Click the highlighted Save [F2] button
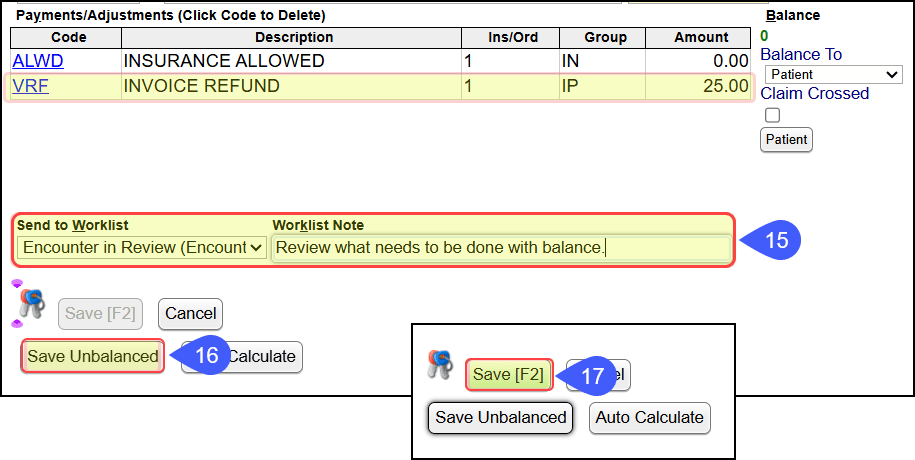The height and width of the screenshot is (460, 915). point(509,374)
